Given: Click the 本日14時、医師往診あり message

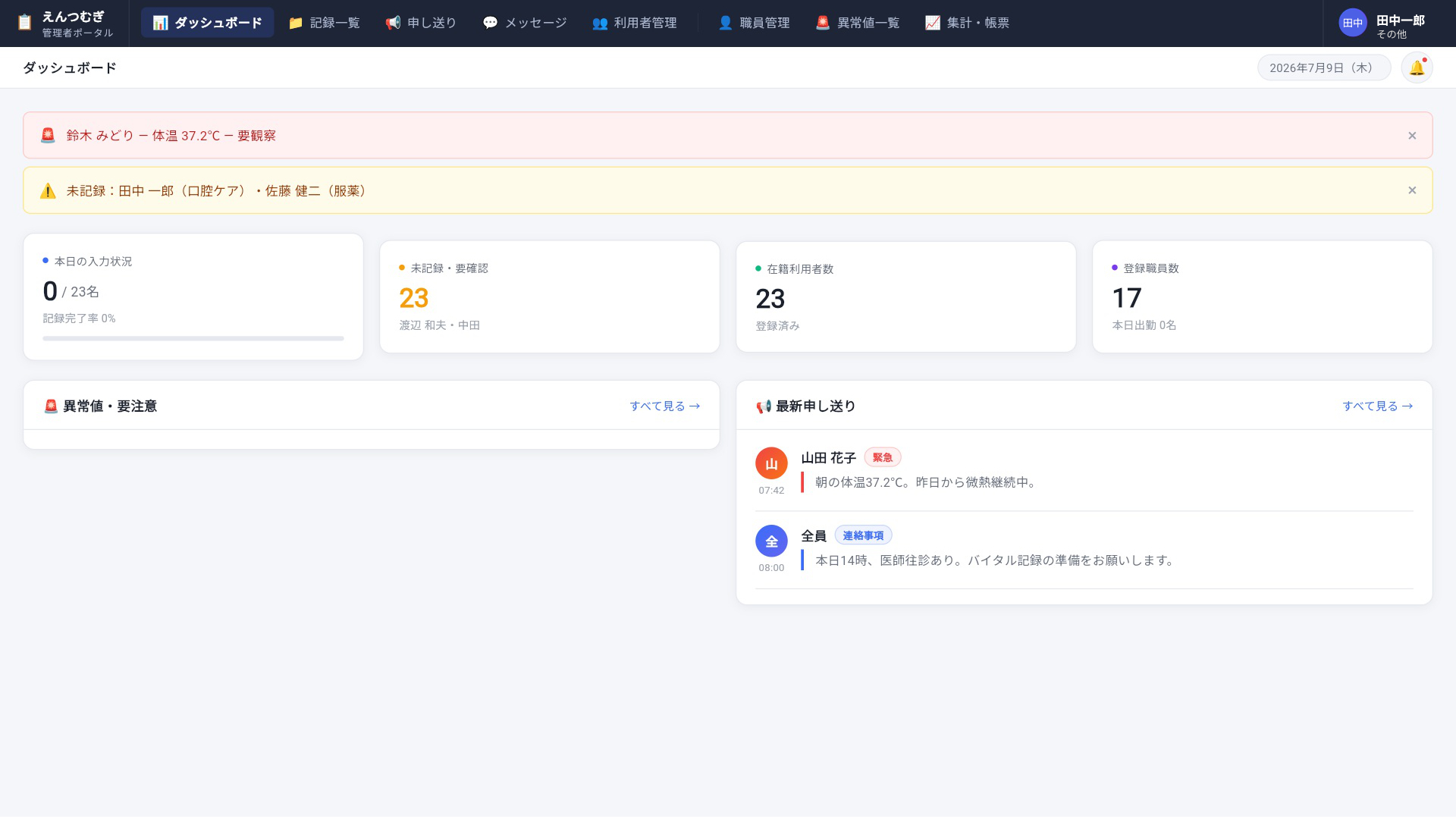Looking at the screenshot, I should tap(996, 560).
